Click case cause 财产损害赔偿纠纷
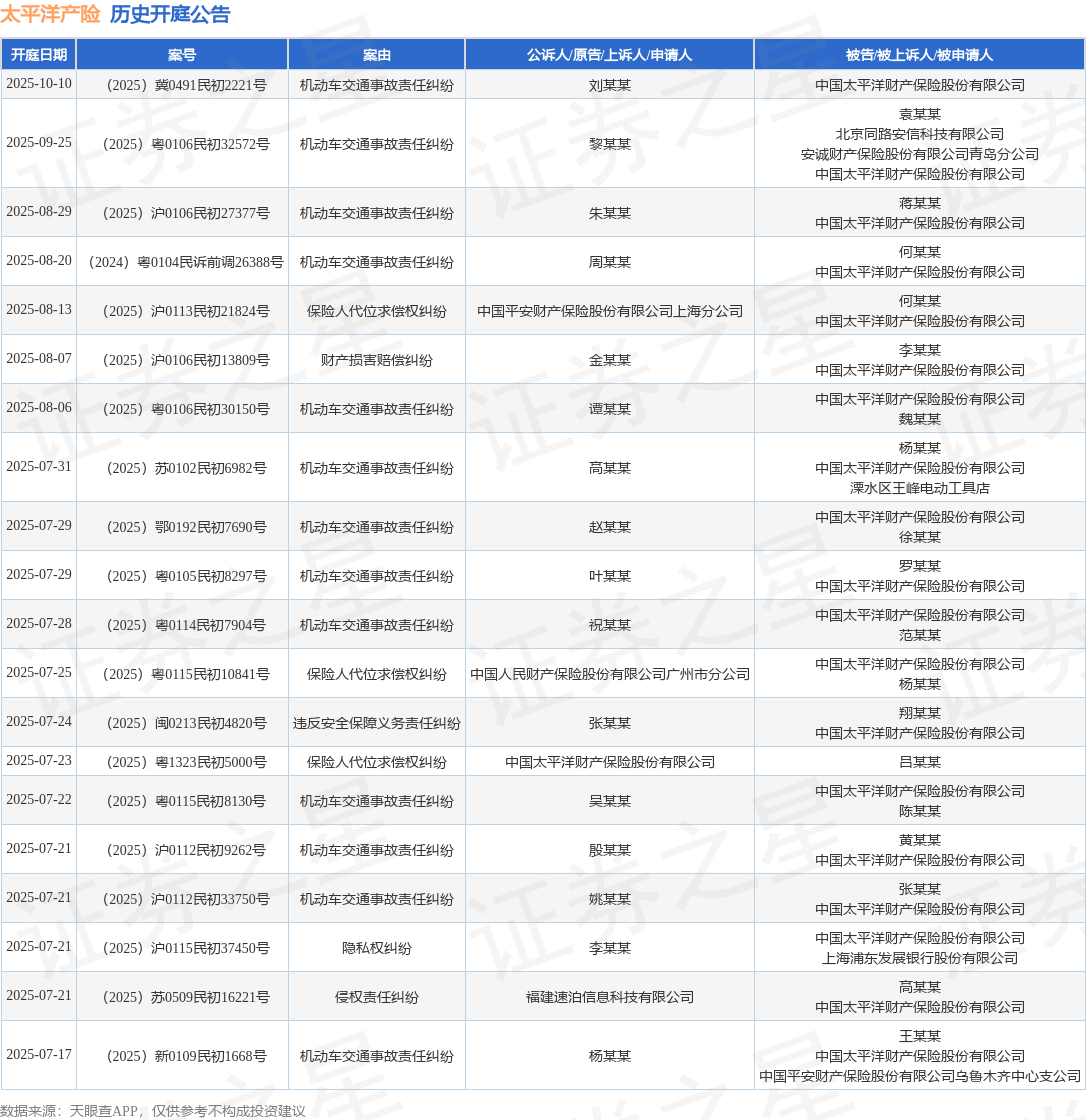1086x1120 pixels. pyautogui.click(x=377, y=360)
